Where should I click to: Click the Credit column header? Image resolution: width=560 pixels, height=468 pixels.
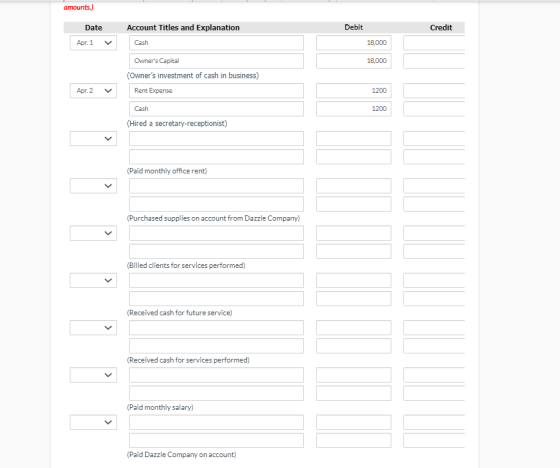pos(441,28)
